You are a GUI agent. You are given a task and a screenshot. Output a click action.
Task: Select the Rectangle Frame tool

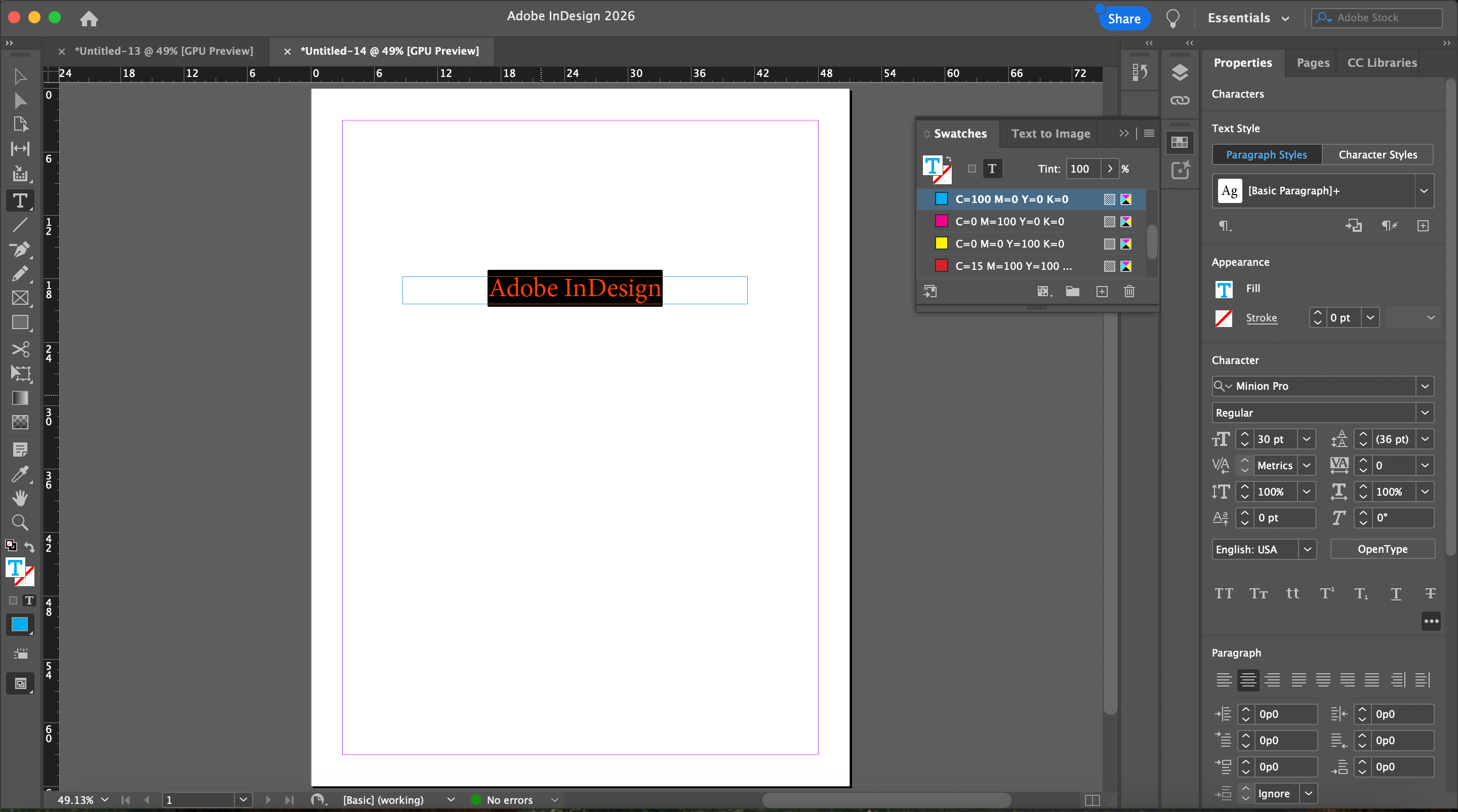[x=20, y=298]
